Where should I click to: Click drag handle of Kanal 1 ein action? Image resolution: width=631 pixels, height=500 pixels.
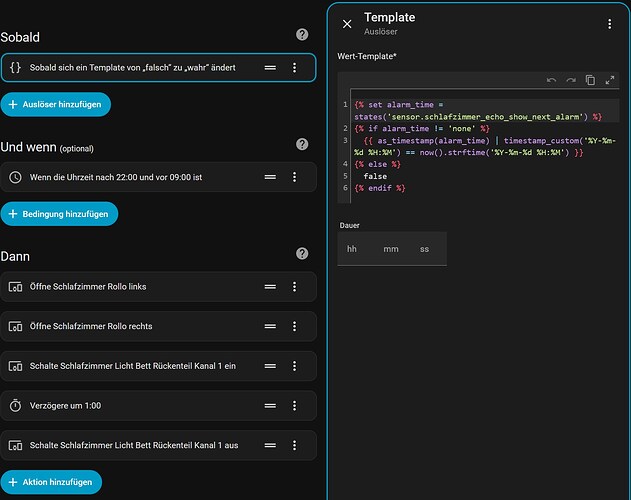[270, 366]
